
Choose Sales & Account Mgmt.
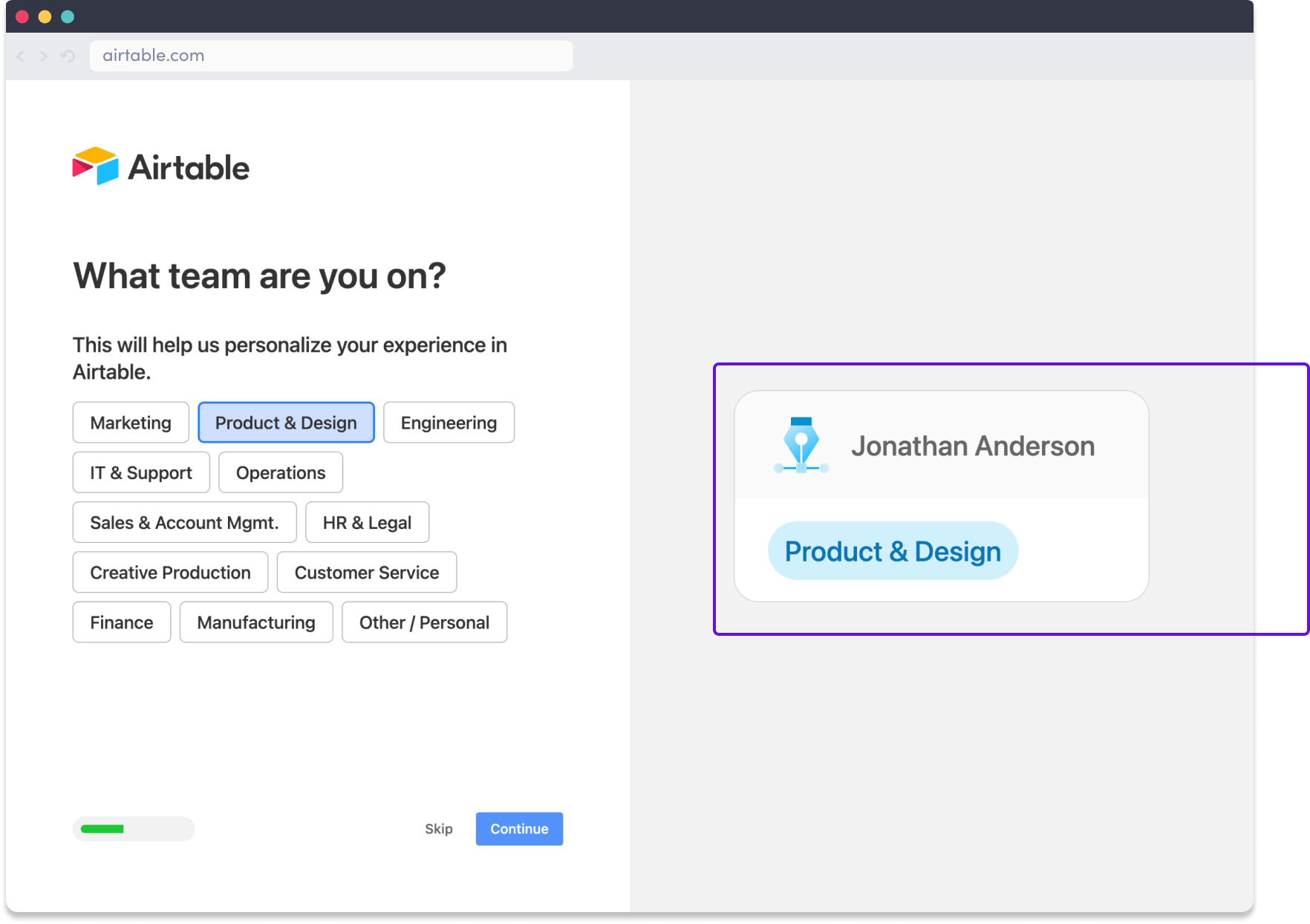point(184,522)
